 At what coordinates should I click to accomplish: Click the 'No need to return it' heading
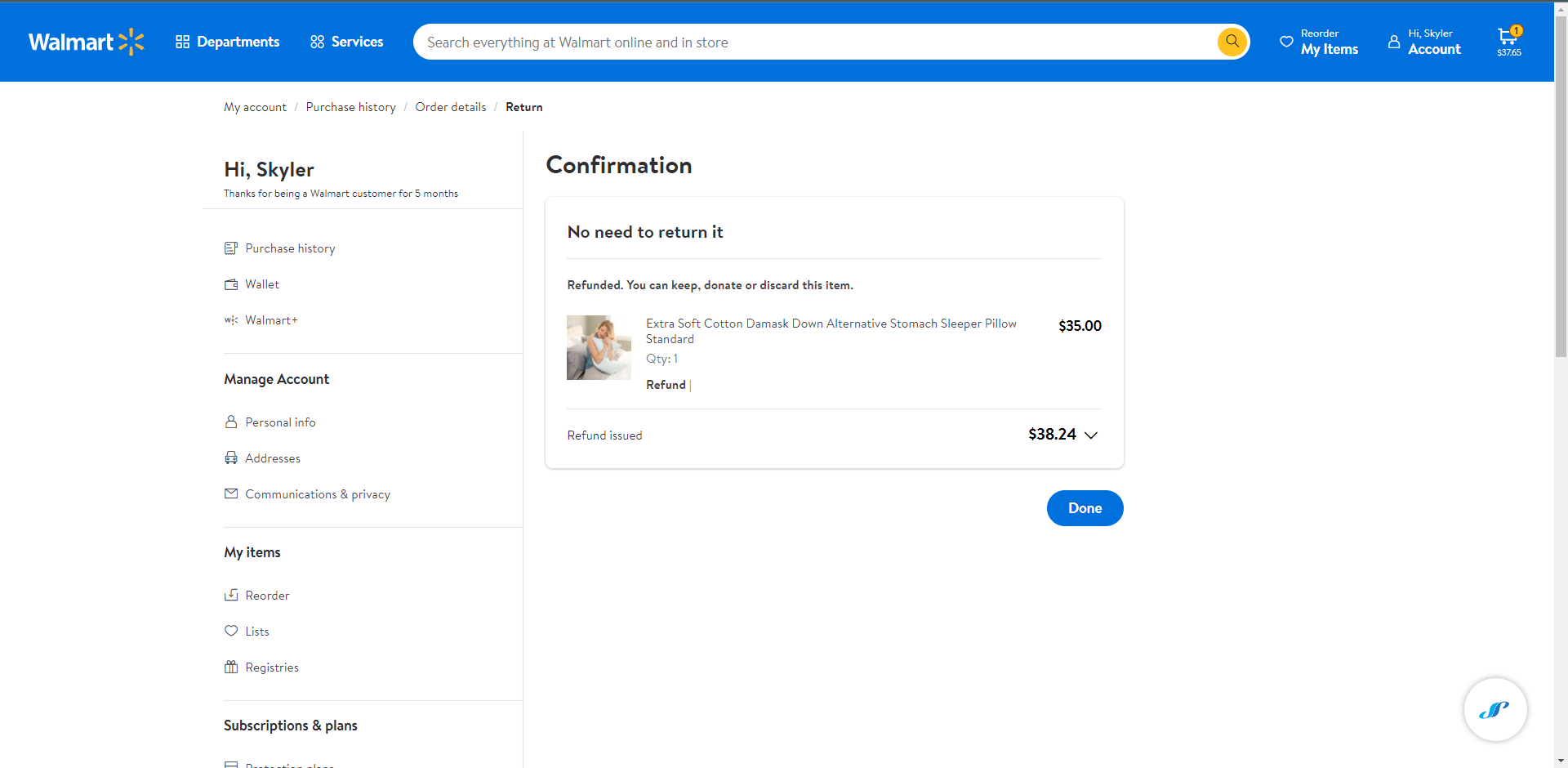[645, 232]
